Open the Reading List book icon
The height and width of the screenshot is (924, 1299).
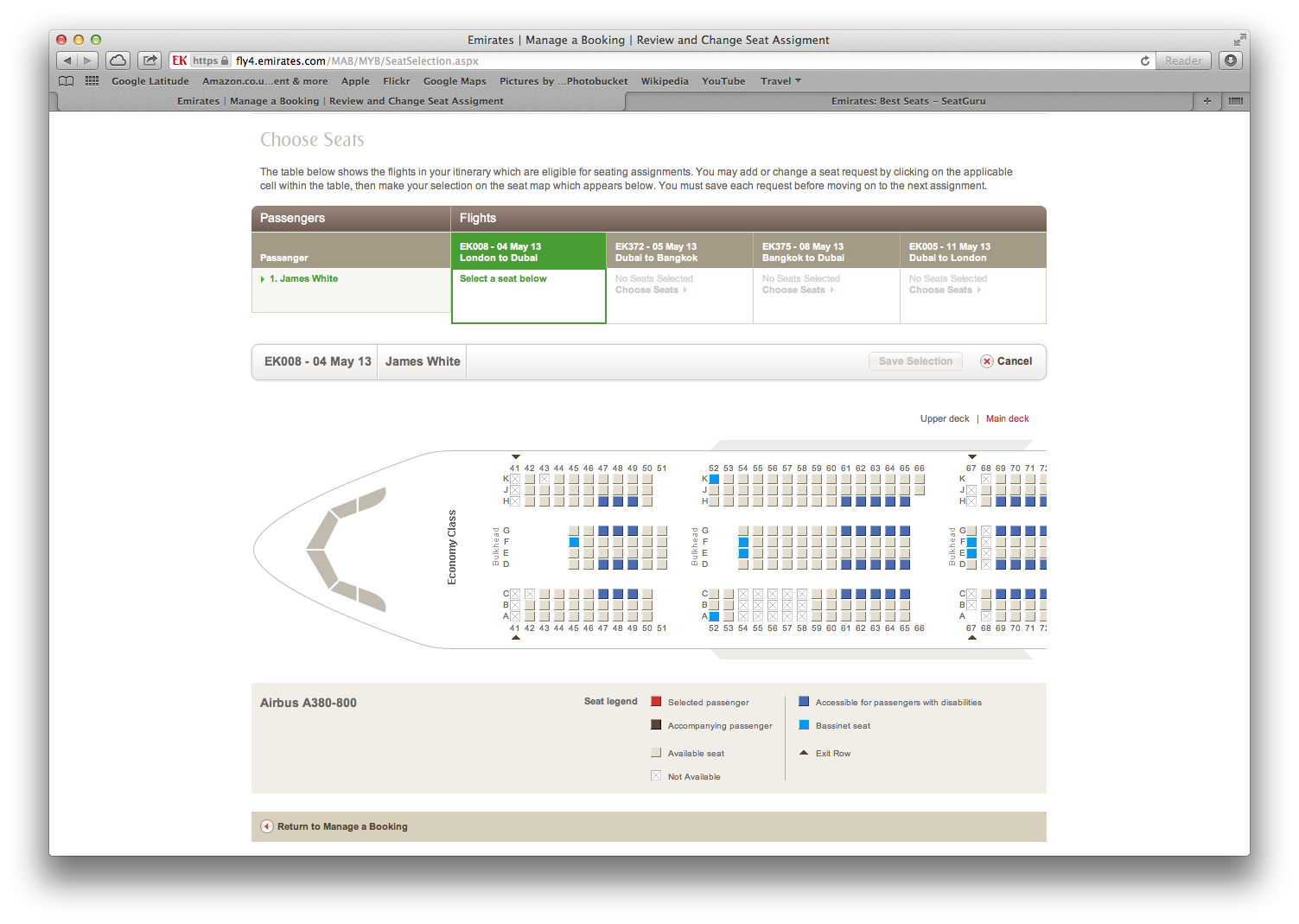(x=66, y=81)
